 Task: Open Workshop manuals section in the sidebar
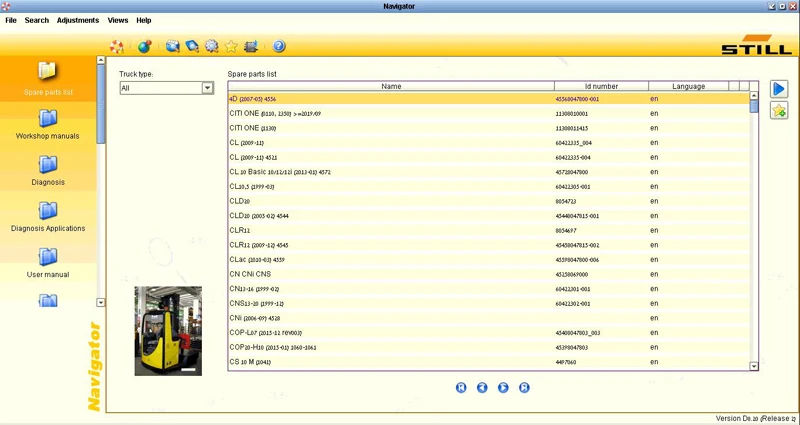coord(48,124)
